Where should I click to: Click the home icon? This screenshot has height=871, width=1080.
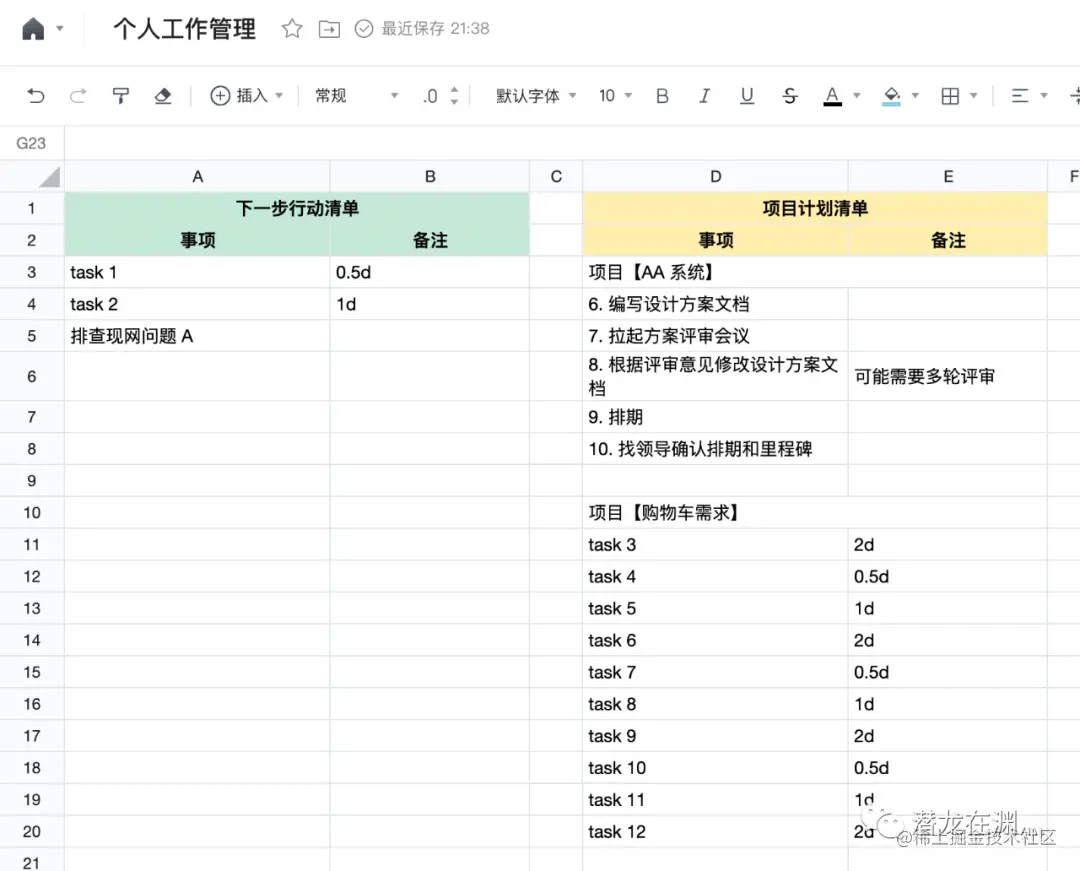33,29
